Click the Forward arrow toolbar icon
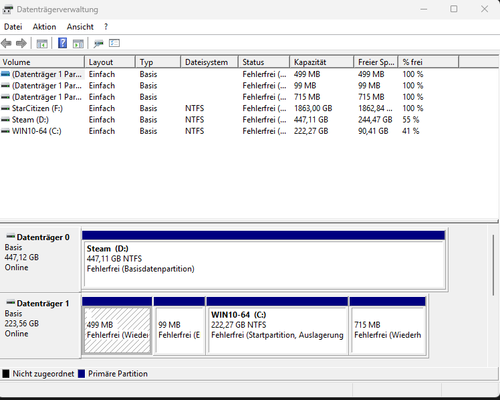Image resolution: width=500 pixels, height=400 pixels. tap(21, 43)
